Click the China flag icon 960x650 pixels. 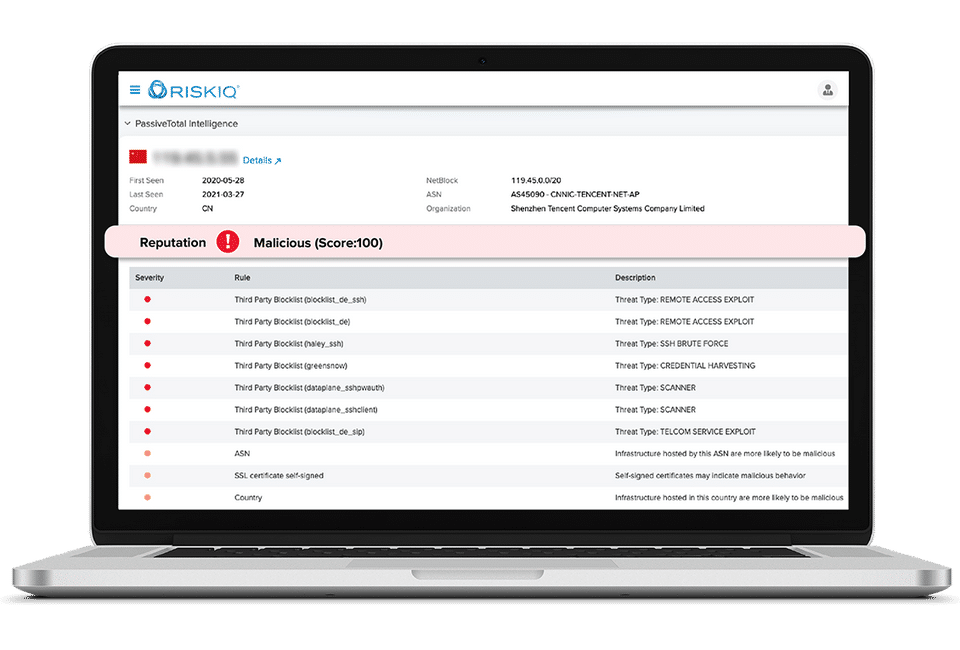coord(138,157)
